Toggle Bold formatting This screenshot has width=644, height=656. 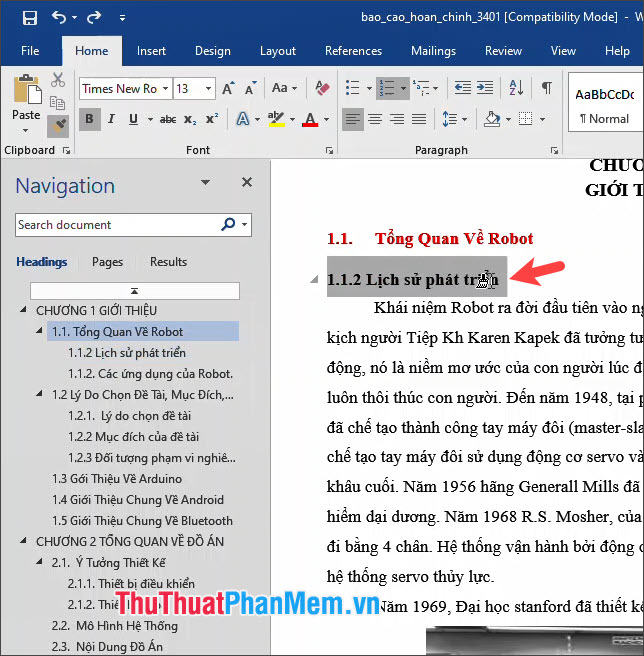(90, 119)
